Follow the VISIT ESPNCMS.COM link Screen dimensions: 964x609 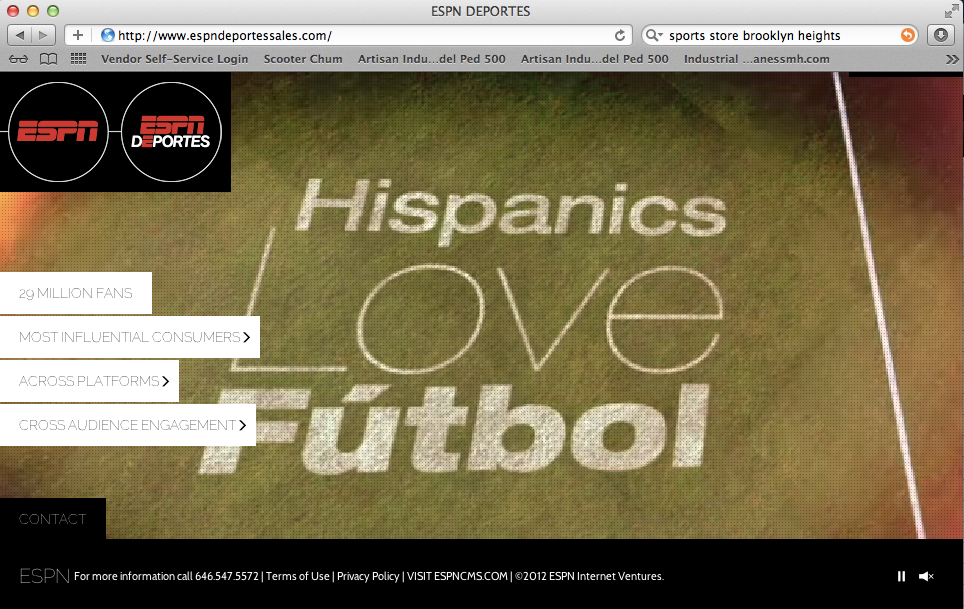(457, 576)
